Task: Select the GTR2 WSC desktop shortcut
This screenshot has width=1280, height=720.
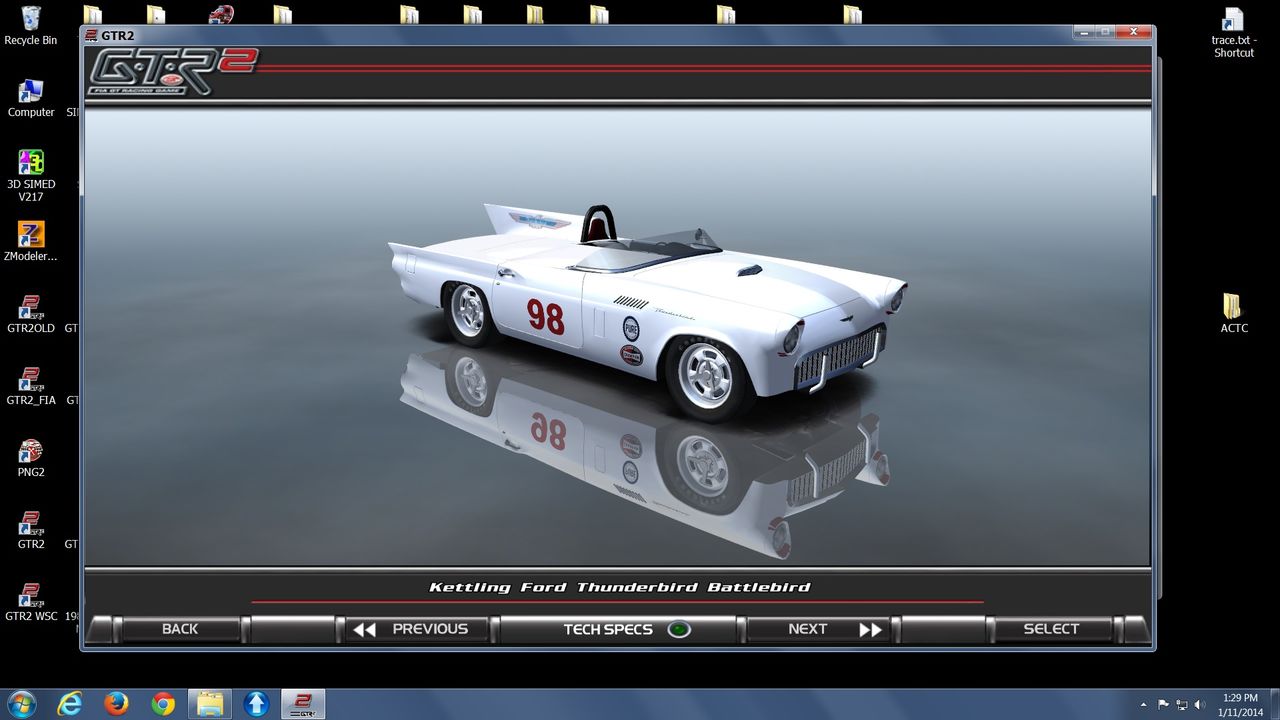Action: pos(31,601)
